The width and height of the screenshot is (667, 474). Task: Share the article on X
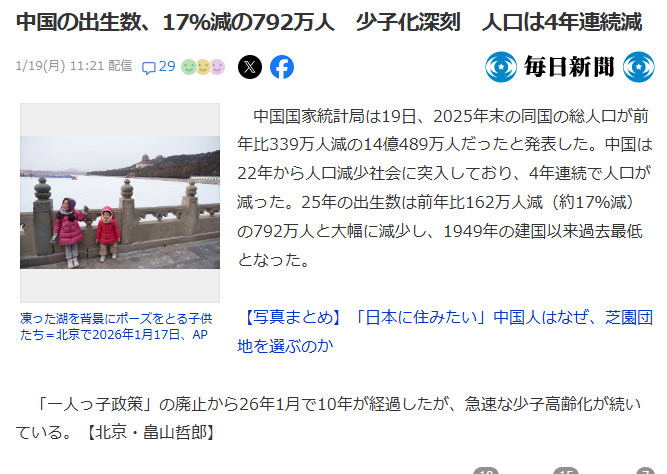click(250, 67)
